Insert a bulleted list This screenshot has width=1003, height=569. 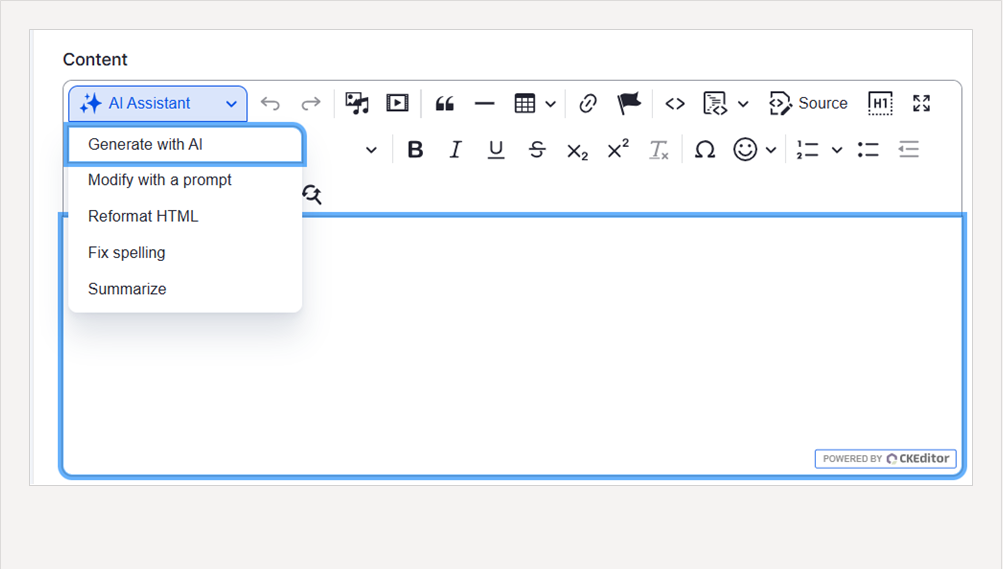868,150
